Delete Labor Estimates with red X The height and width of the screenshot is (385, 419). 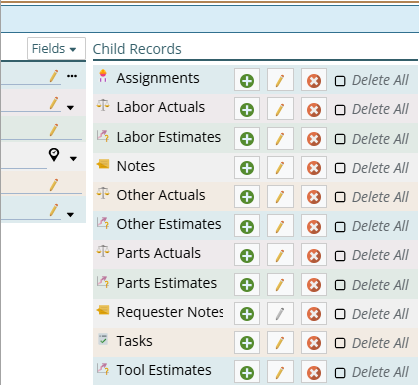(314, 138)
